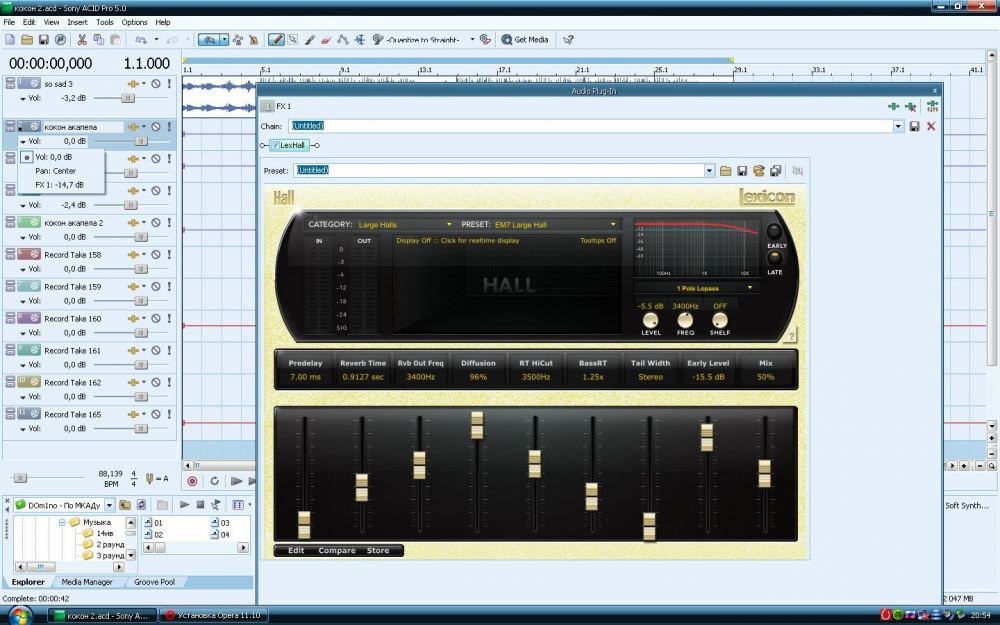Create a new project with toolbar icon
The image size is (1000, 625).
pos(10,40)
